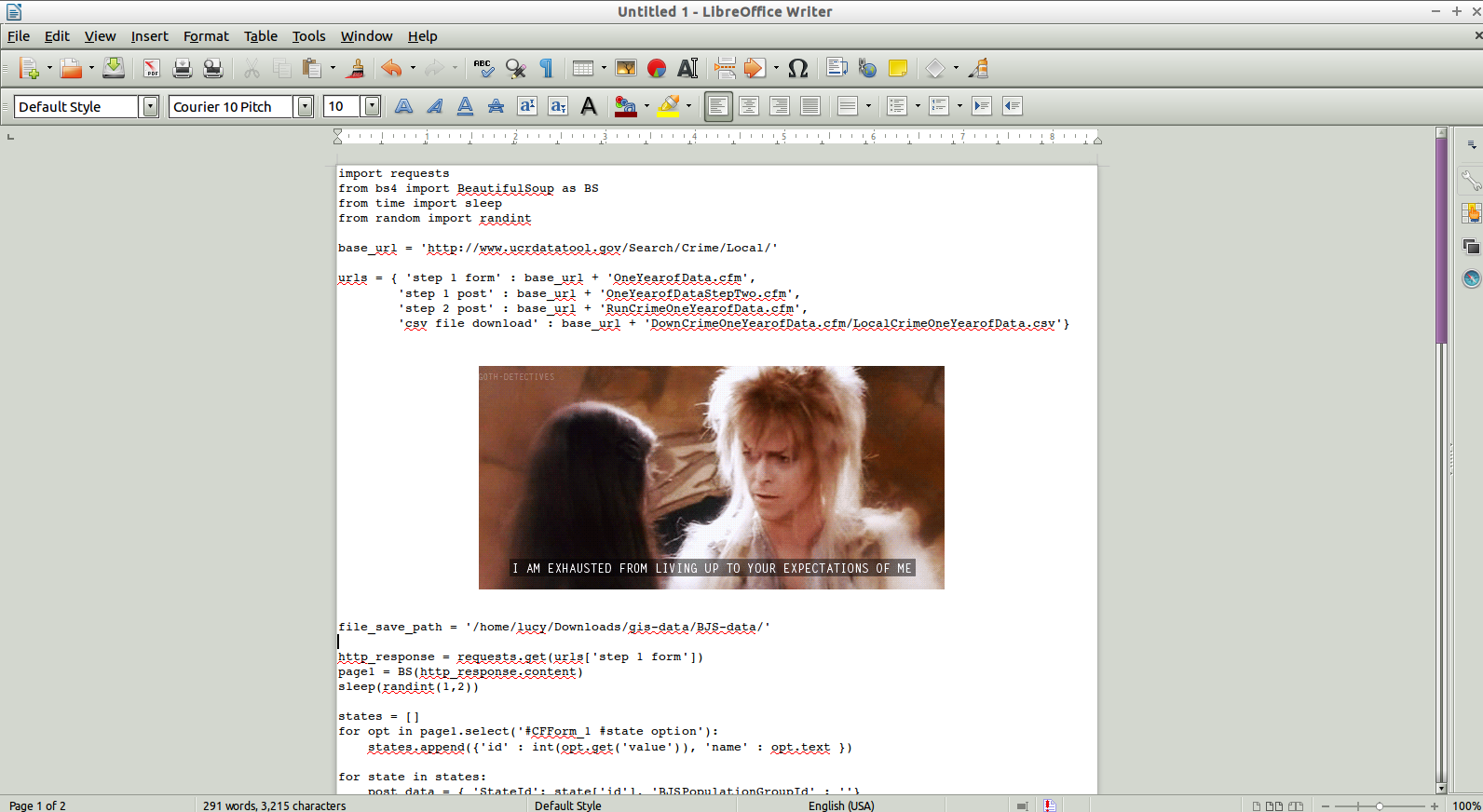Undo the last action
Image resolution: width=1483 pixels, height=812 pixels.
pyautogui.click(x=392, y=68)
